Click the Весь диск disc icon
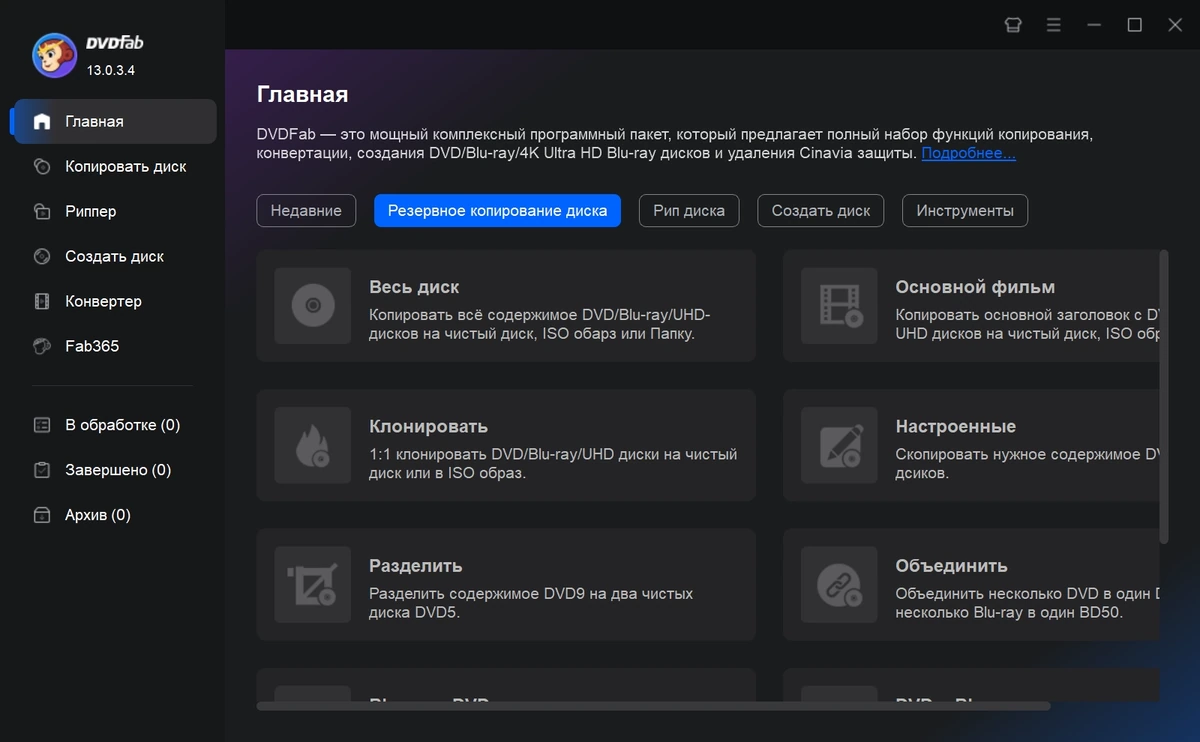The width and height of the screenshot is (1200, 742). coord(313,306)
